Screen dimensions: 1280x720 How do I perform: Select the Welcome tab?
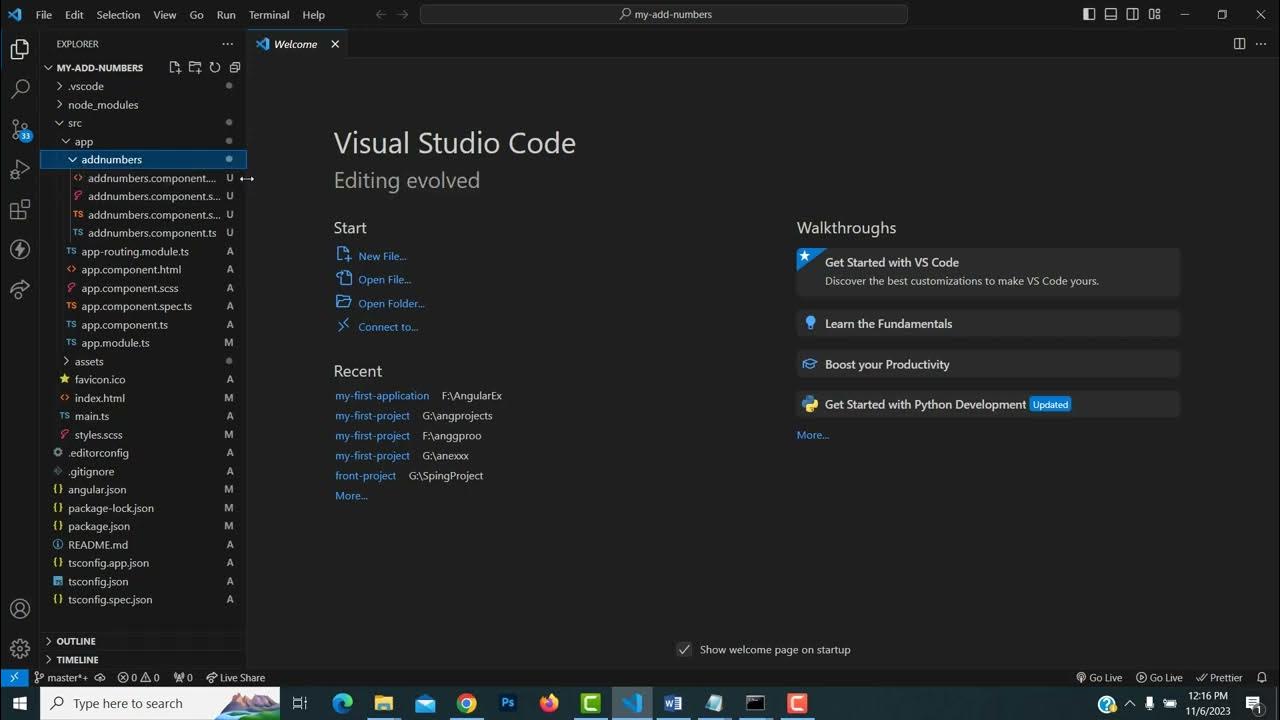(297, 44)
